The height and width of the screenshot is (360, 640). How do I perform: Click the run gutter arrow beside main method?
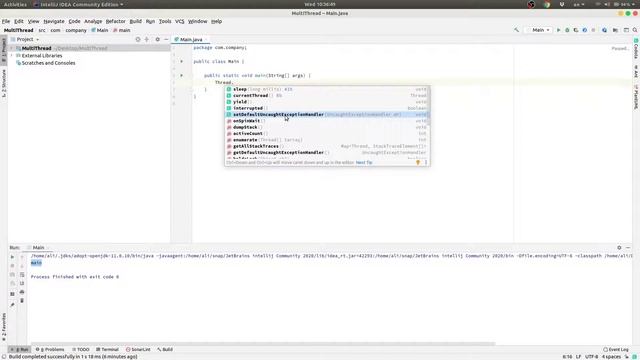[x=182, y=76]
